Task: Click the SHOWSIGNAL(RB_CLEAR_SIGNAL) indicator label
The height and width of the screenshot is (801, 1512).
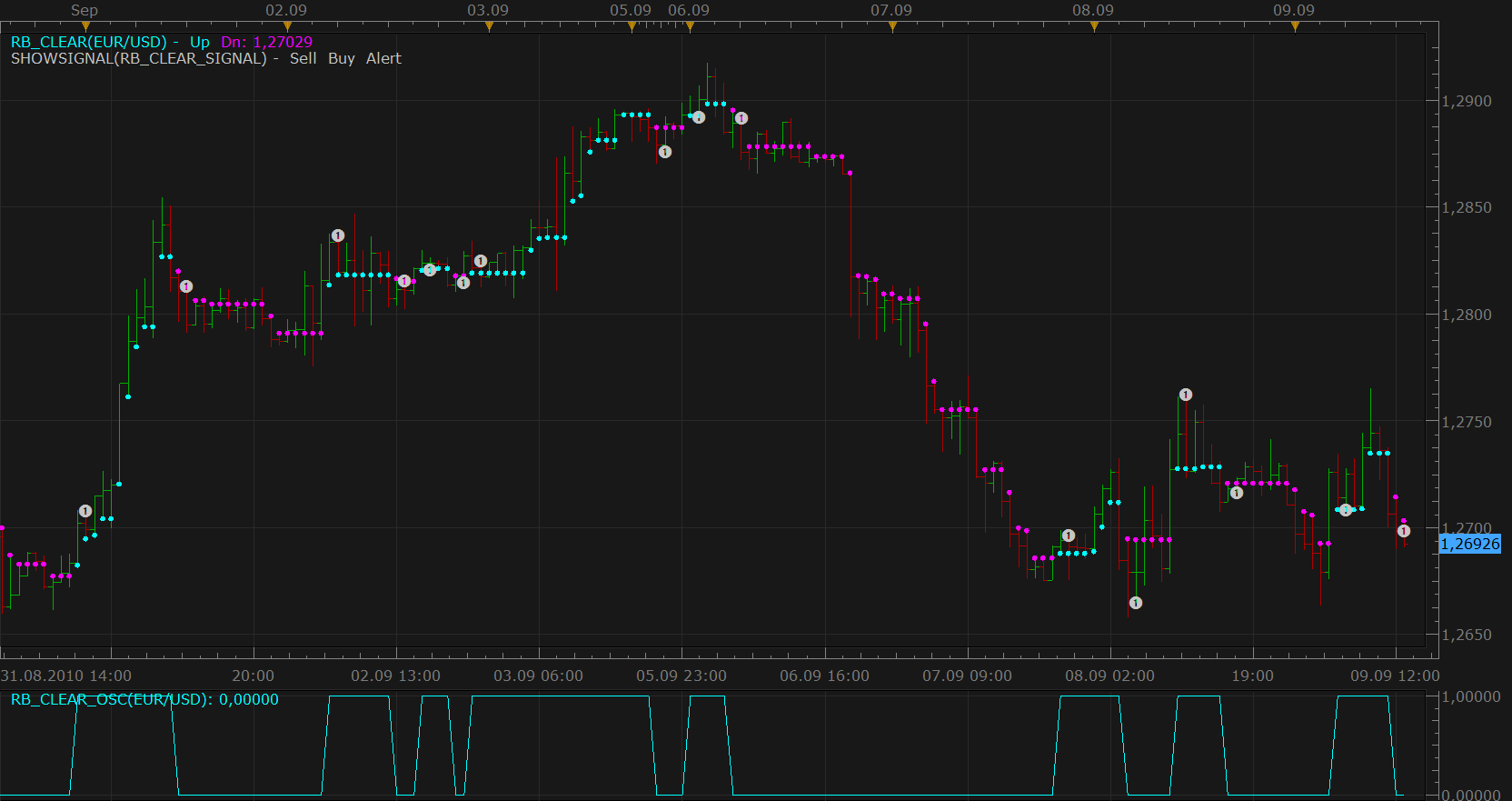Action: [x=139, y=58]
